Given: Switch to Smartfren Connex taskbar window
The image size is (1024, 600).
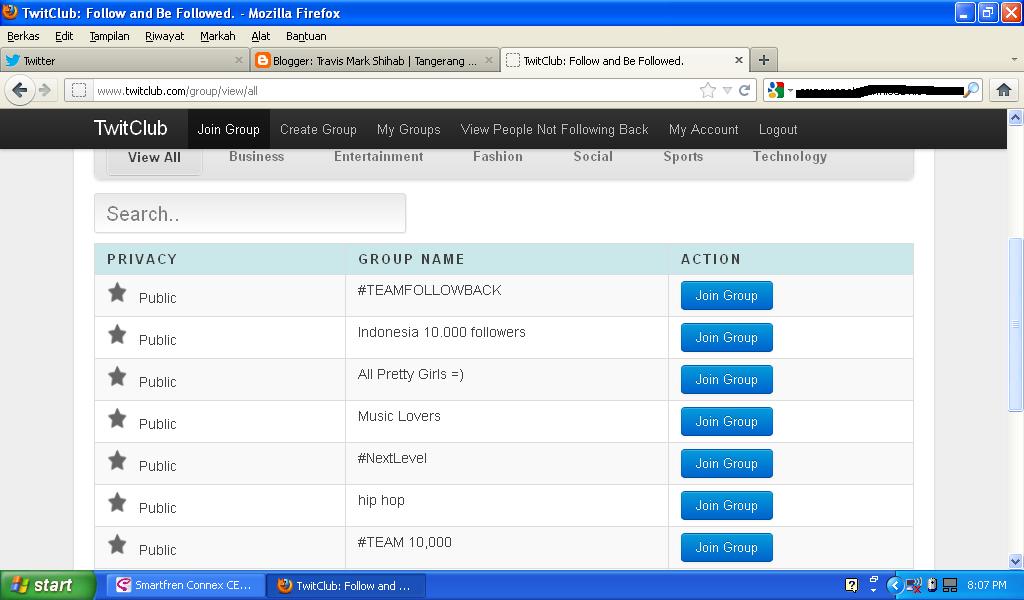Looking at the screenshot, I should tap(186, 585).
